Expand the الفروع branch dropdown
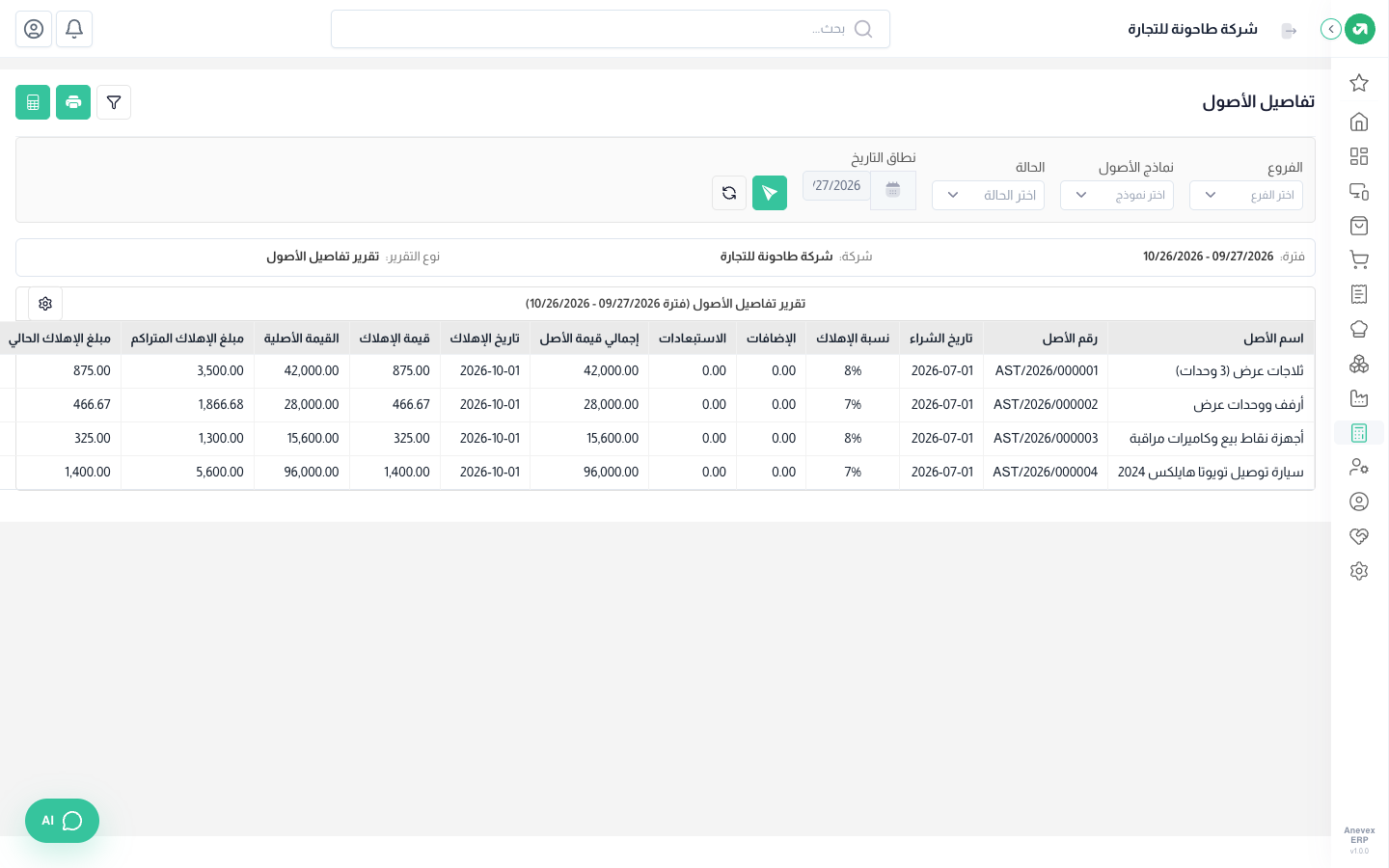This screenshot has width=1389, height=868. 1246,195
